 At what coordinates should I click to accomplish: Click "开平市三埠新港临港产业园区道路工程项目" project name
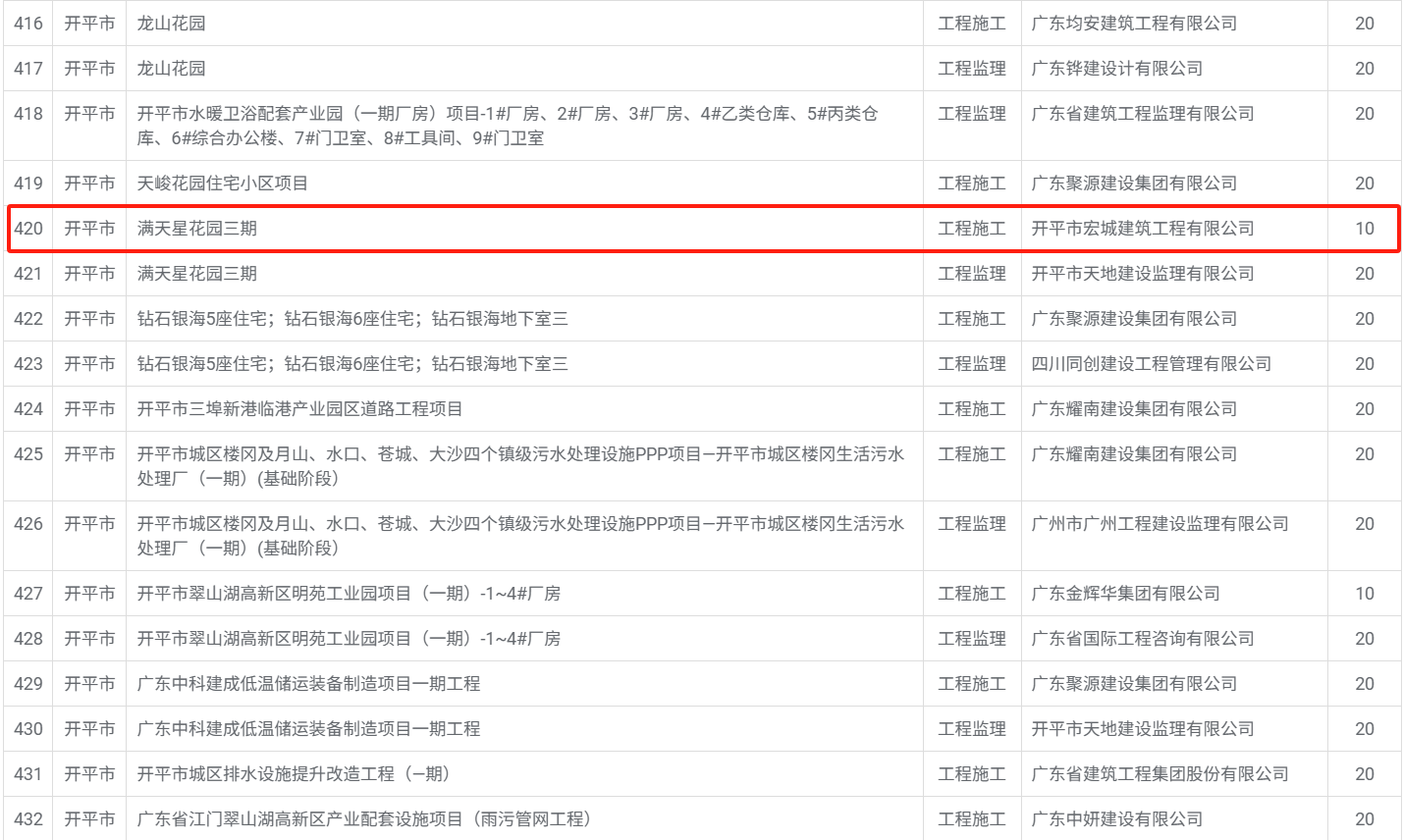coord(300,409)
